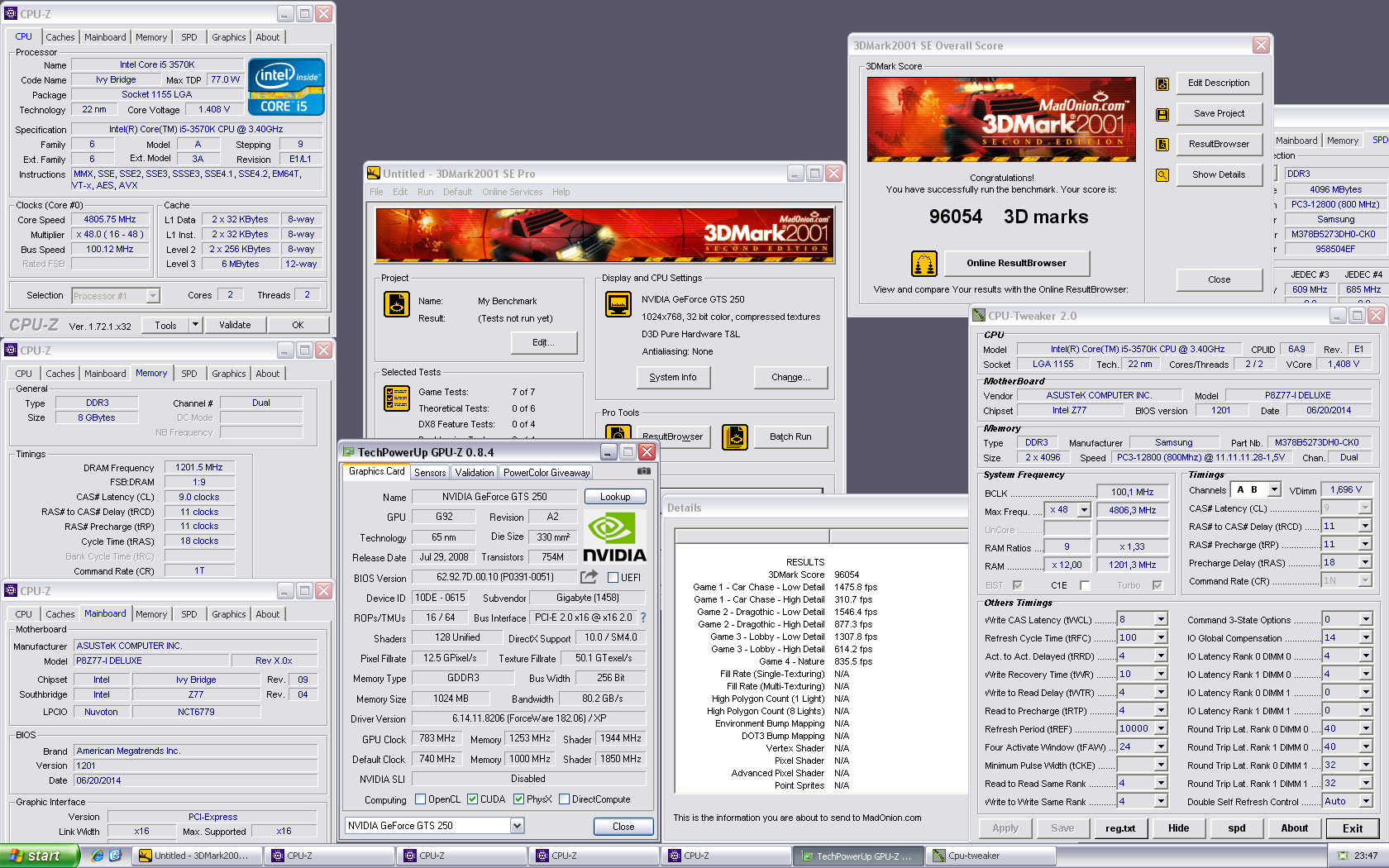Click the DRAM Frequency 1201.5 MHz value
The width and height of the screenshot is (1389, 868).
point(199,467)
